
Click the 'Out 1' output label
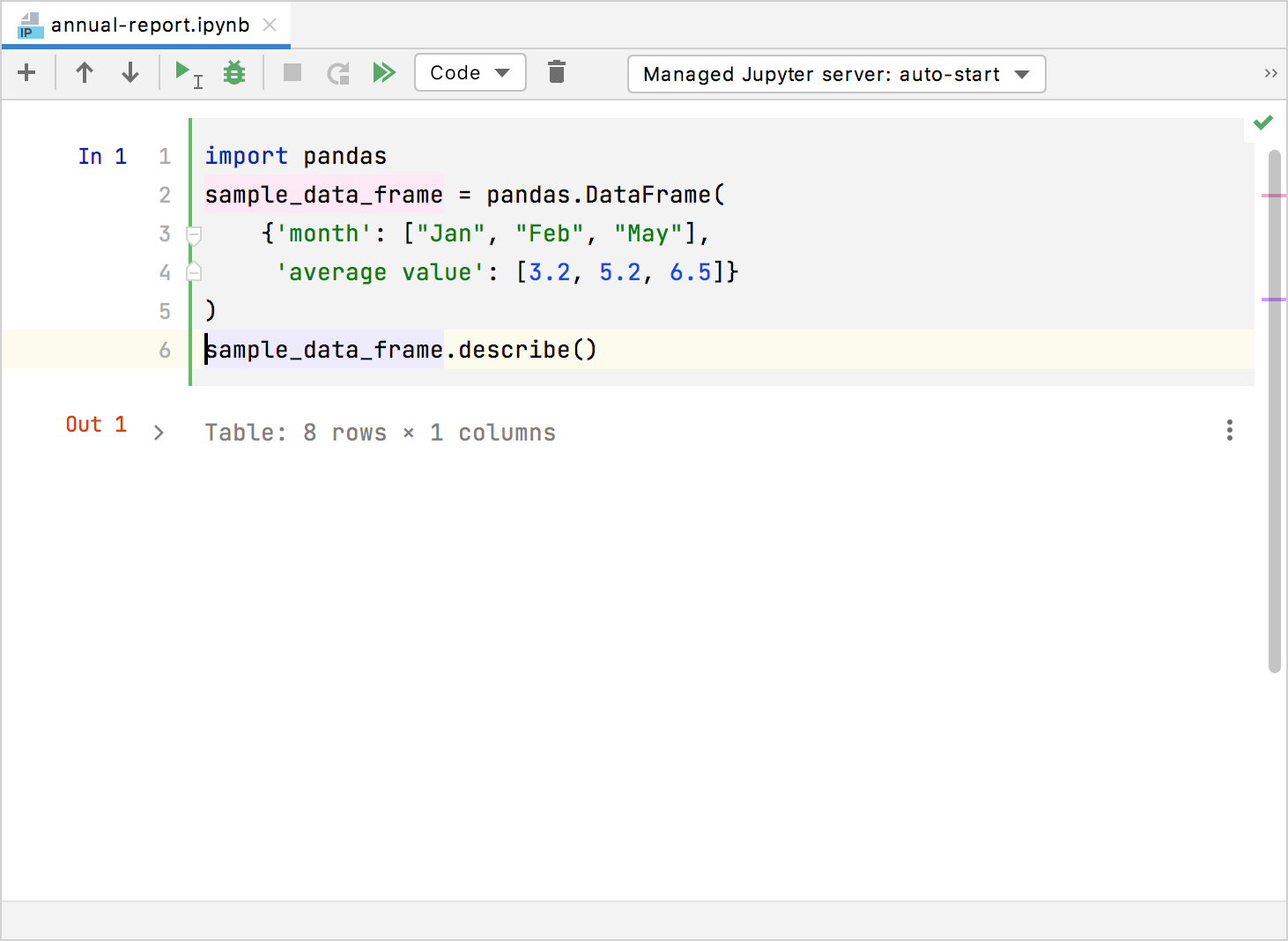pyautogui.click(x=96, y=424)
